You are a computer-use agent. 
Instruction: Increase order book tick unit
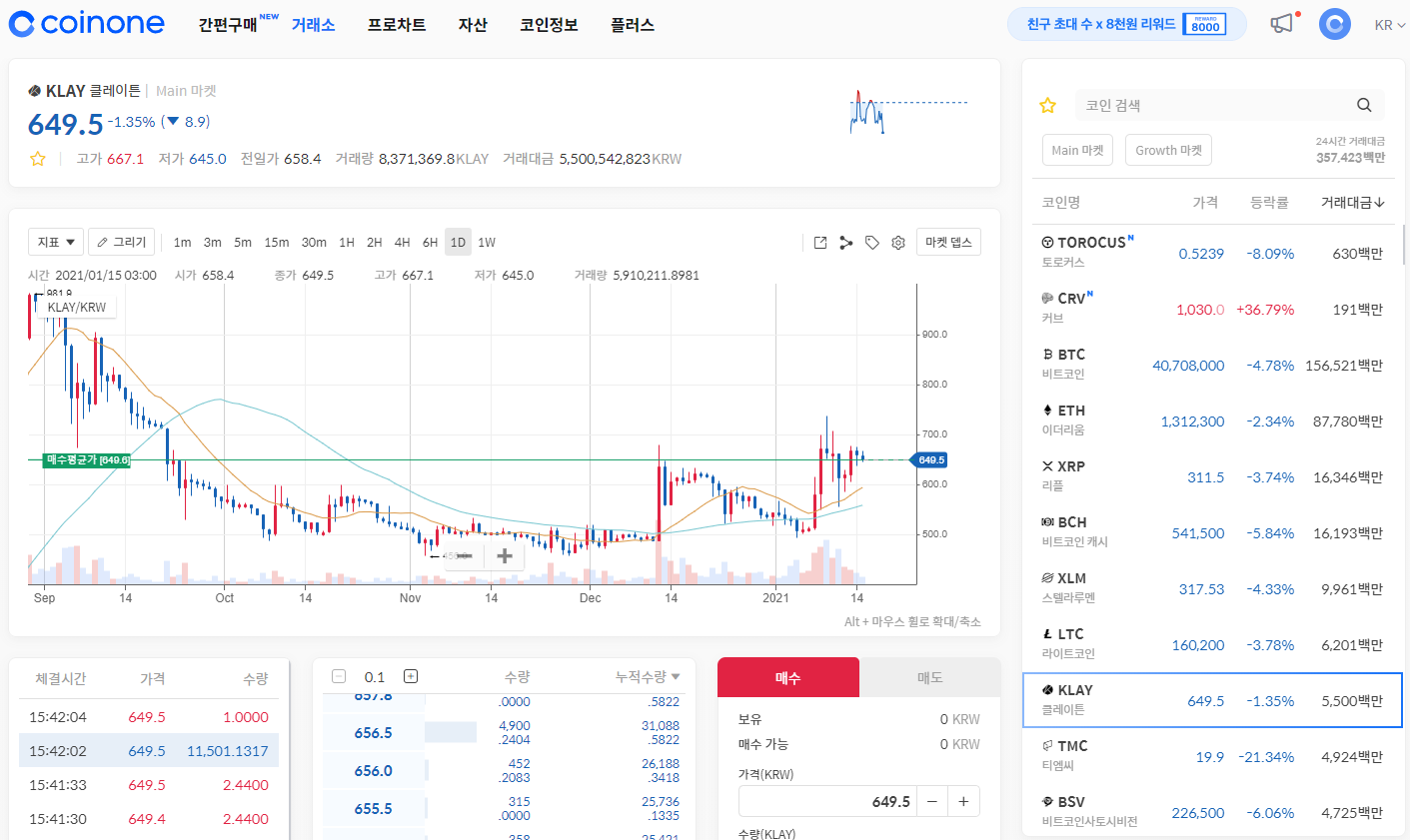410,676
